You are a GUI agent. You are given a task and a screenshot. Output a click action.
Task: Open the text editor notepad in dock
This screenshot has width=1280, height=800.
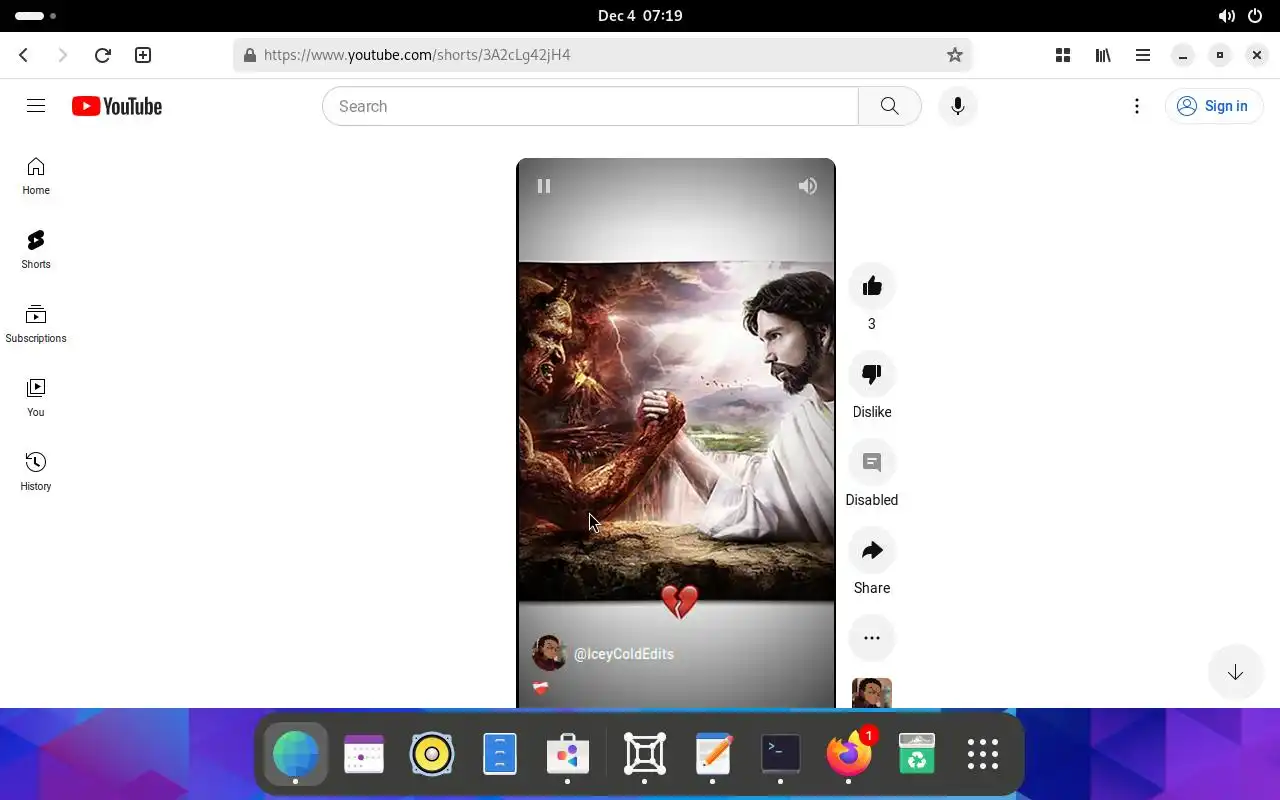click(x=713, y=754)
